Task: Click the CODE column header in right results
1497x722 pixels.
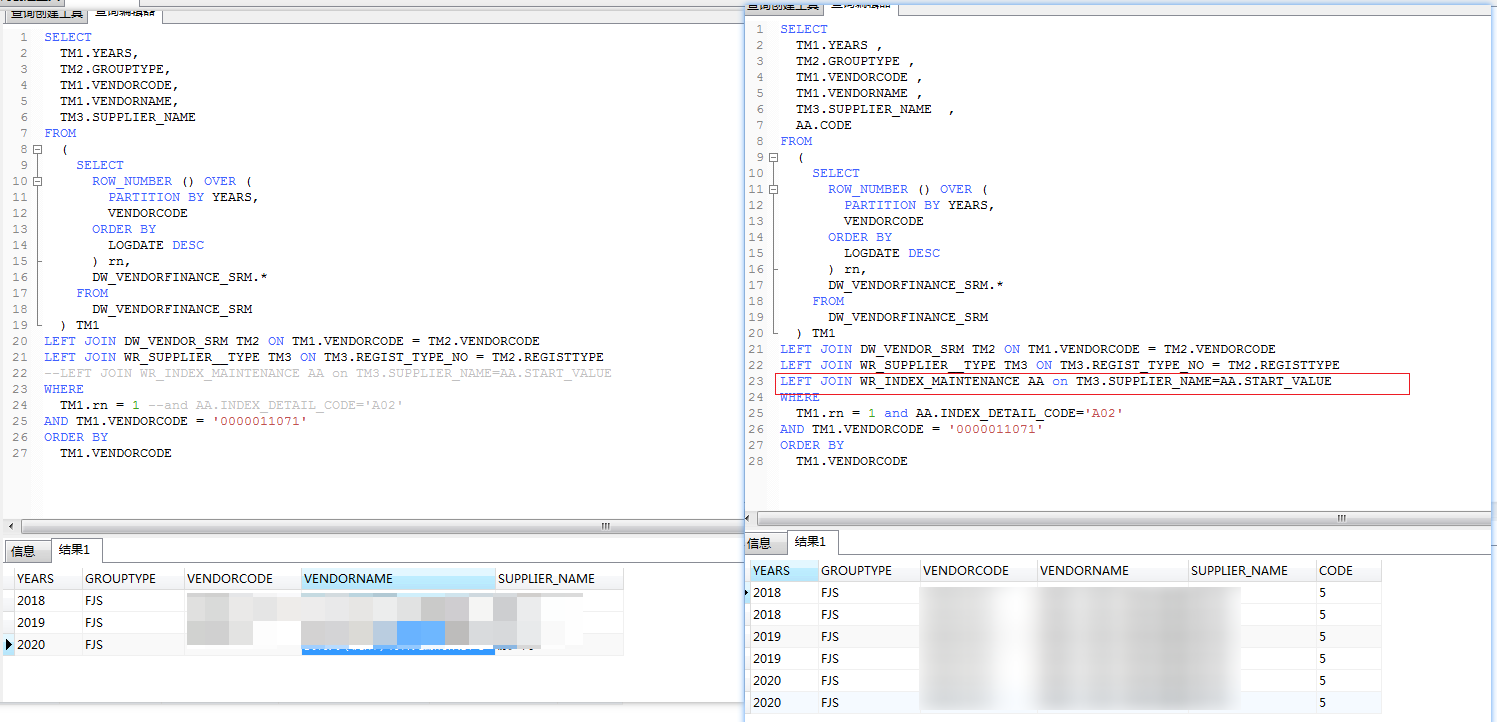Action: (x=1348, y=571)
